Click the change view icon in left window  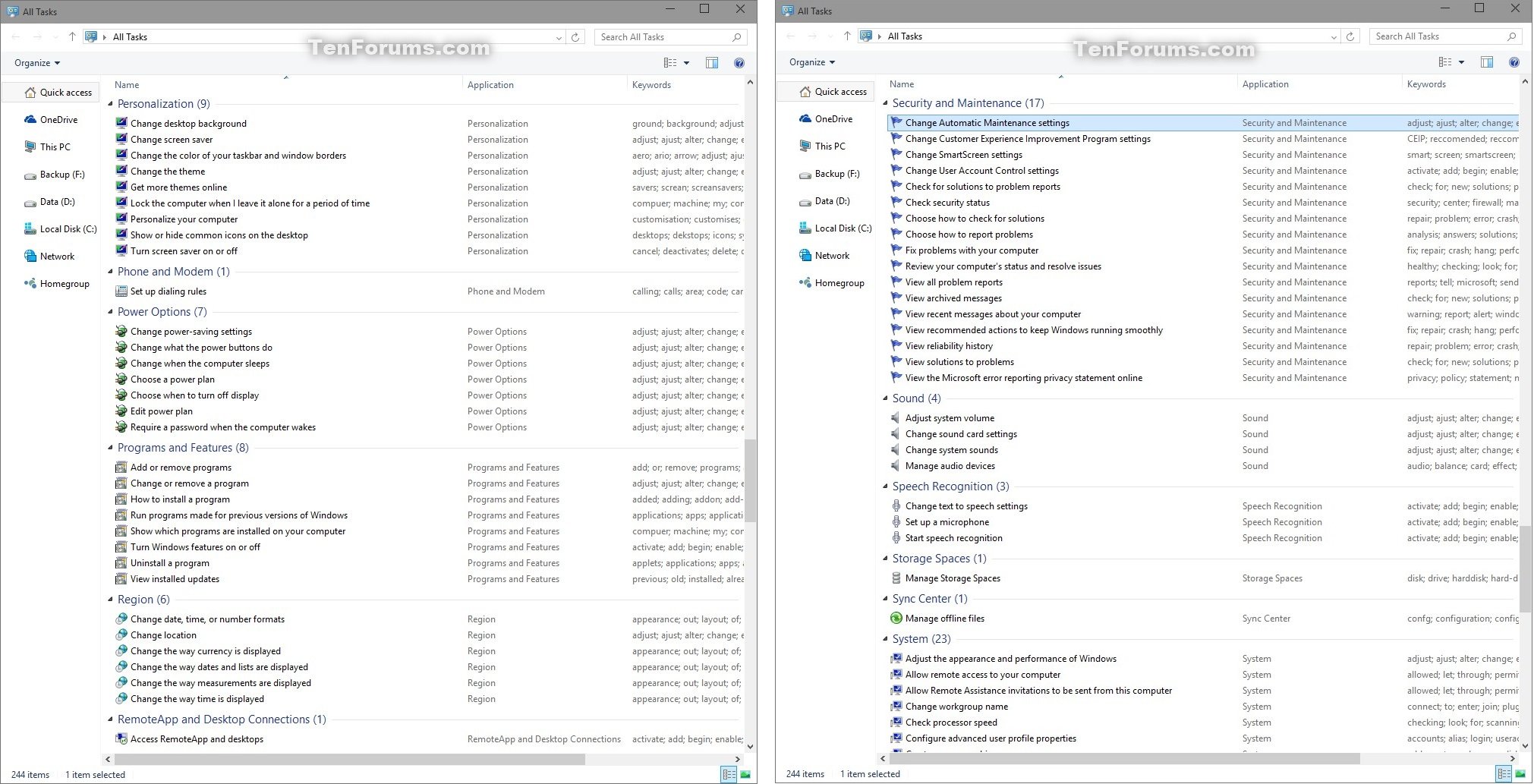pyautogui.click(x=670, y=63)
